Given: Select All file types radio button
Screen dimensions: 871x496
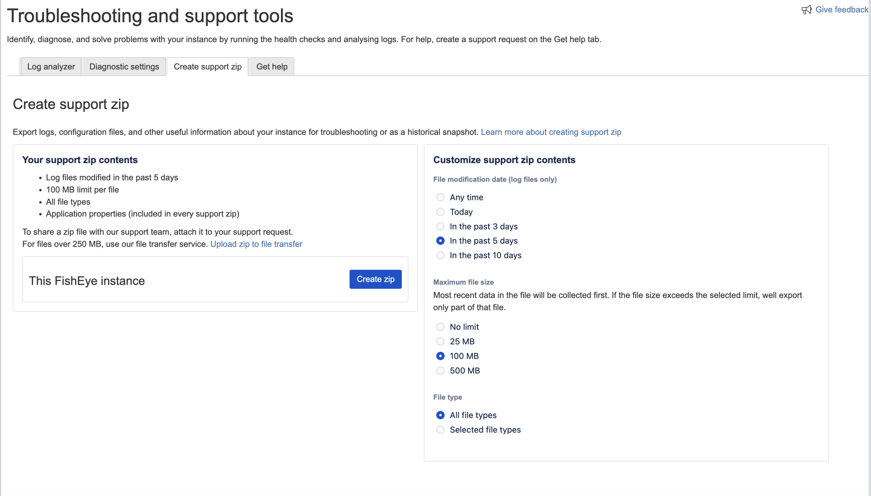Looking at the screenshot, I should click(440, 415).
